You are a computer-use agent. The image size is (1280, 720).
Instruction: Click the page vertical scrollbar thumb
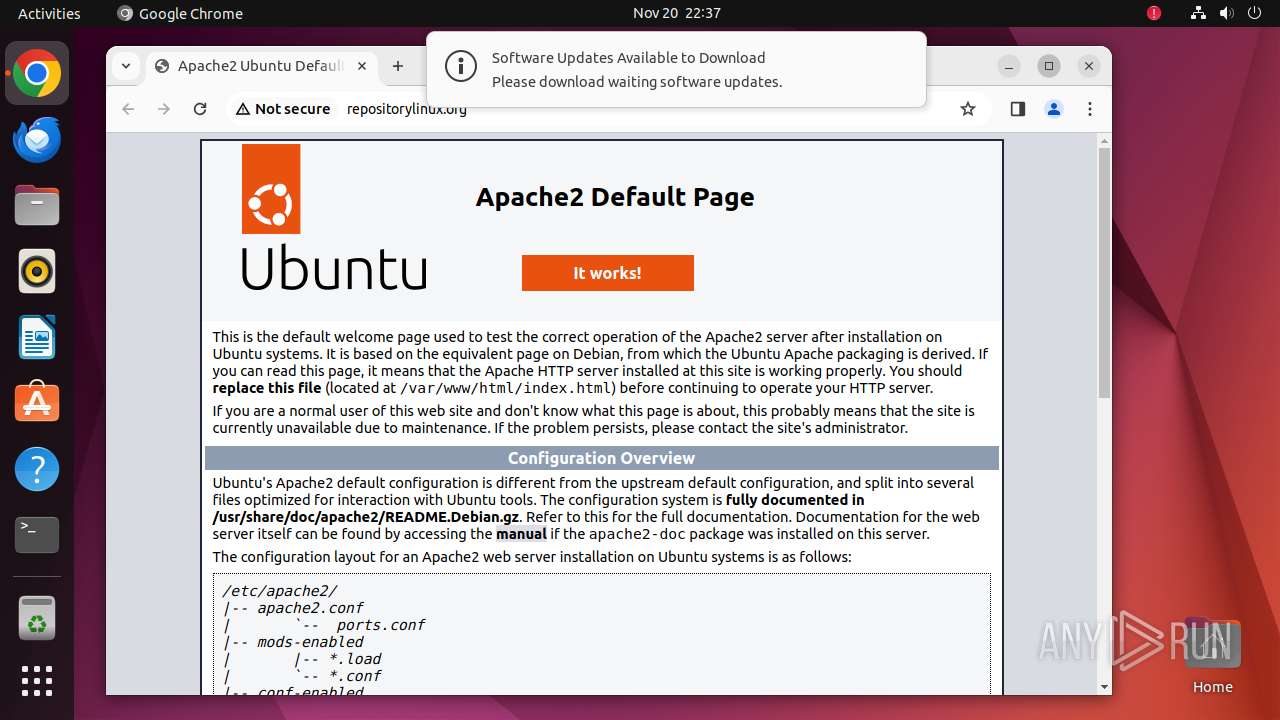click(1104, 272)
